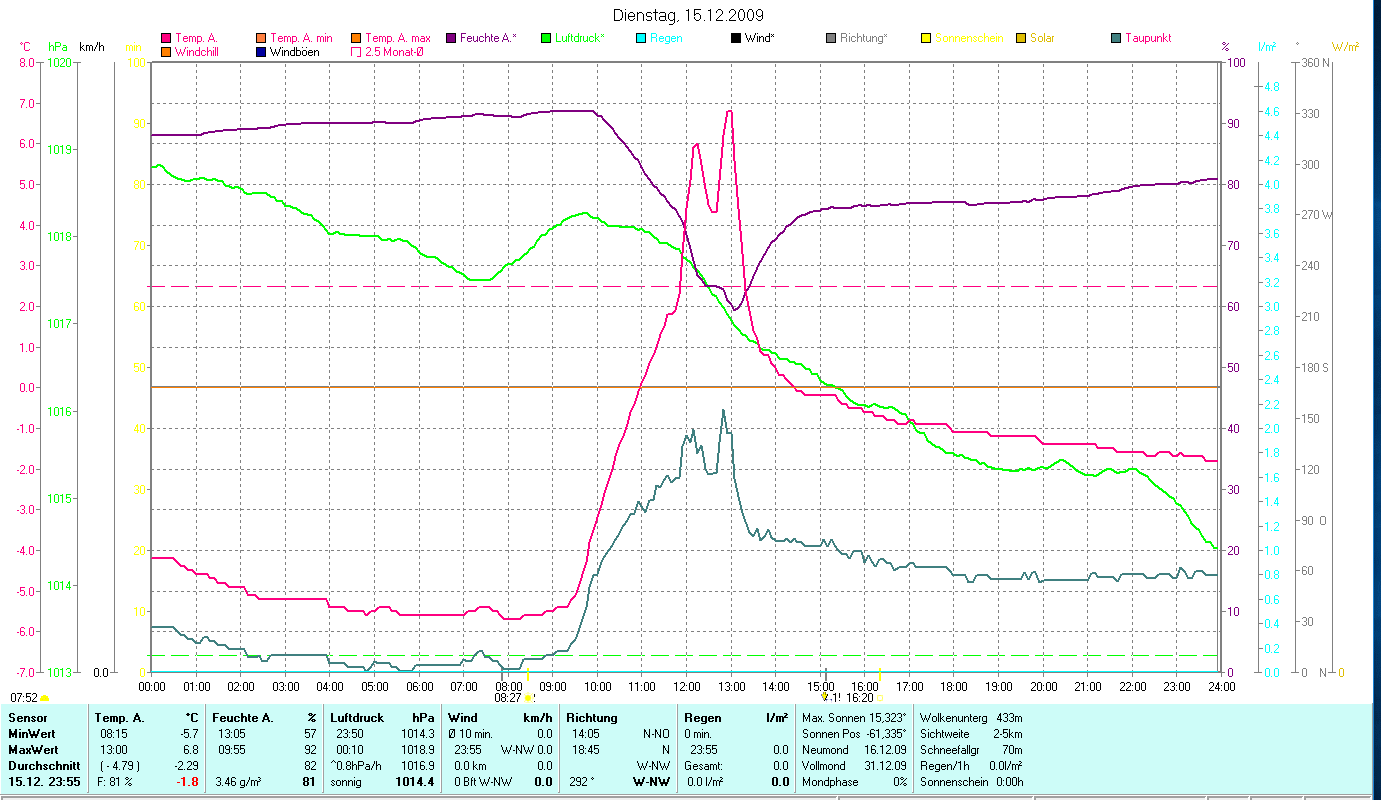Click the 292 ° wind direction value
The height and width of the screenshot is (800, 1381).
(581, 781)
